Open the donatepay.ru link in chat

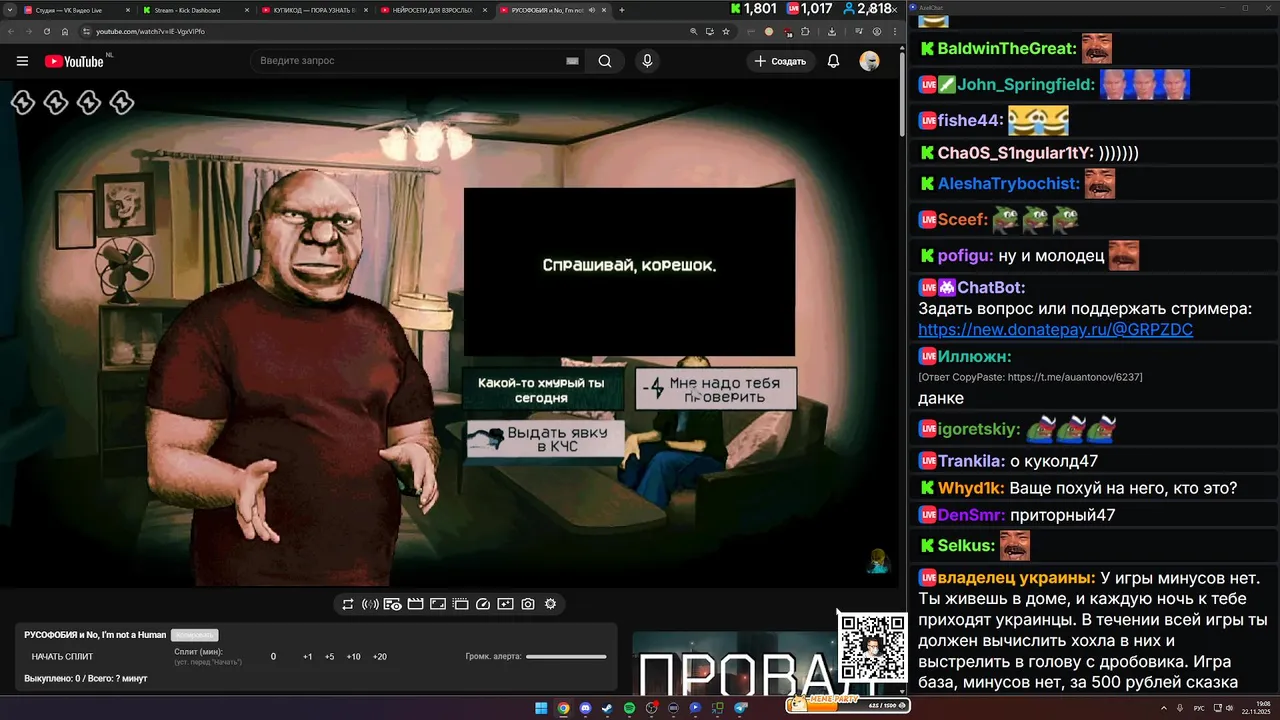[1055, 330]
